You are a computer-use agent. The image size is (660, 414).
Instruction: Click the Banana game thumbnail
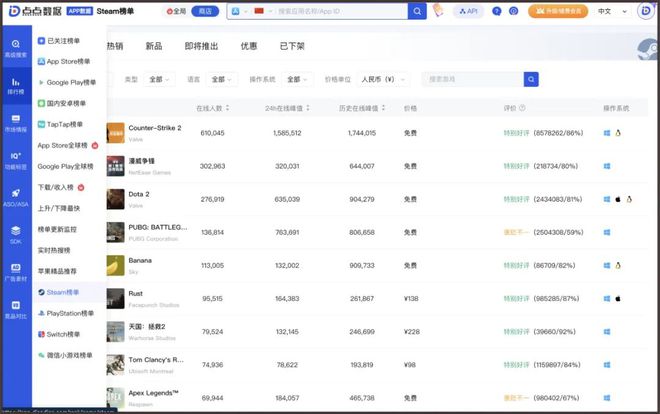tap(115, 265)
